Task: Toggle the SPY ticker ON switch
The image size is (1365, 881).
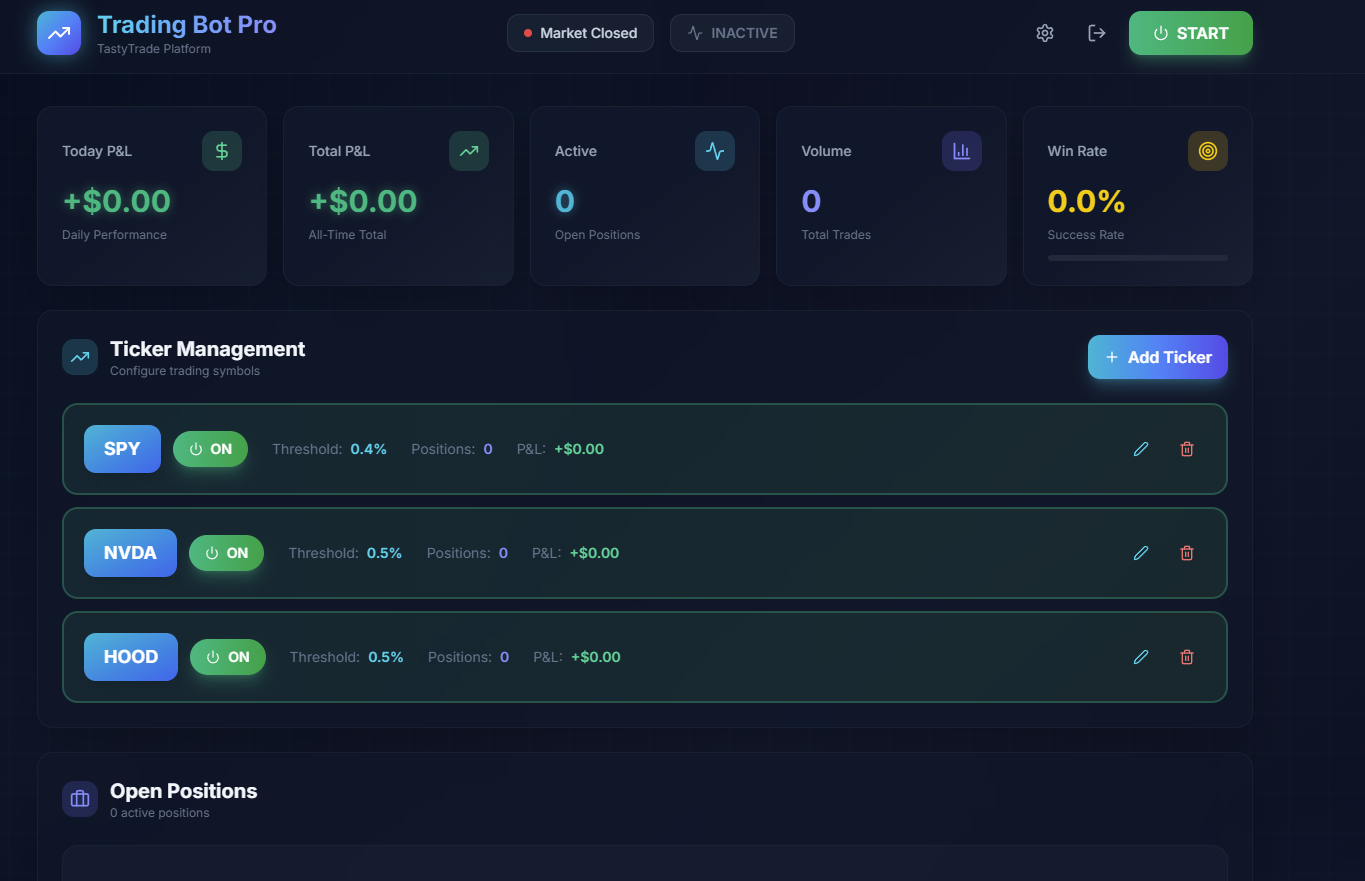Action: 210,449
